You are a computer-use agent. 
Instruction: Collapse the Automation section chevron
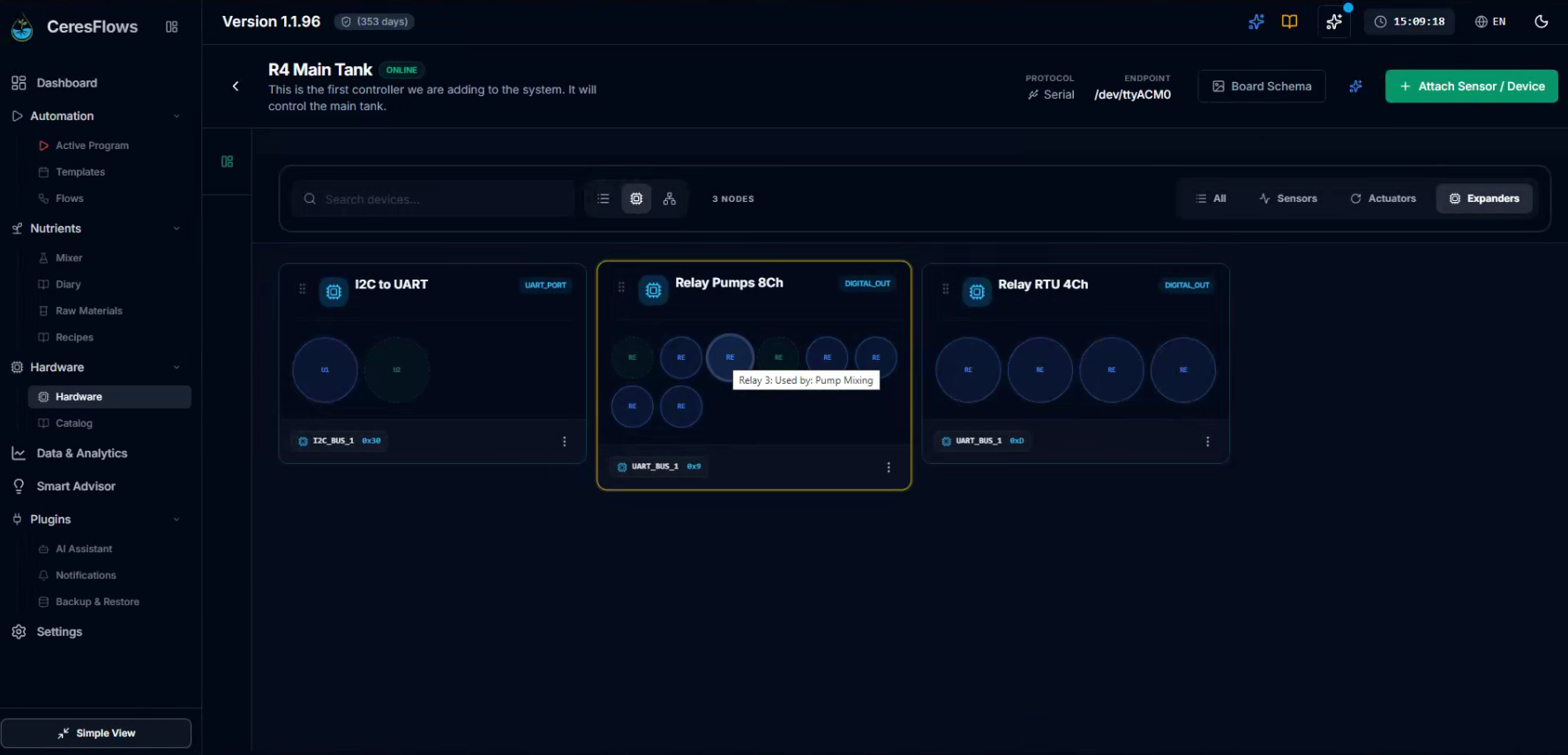[x=176, y=116]
